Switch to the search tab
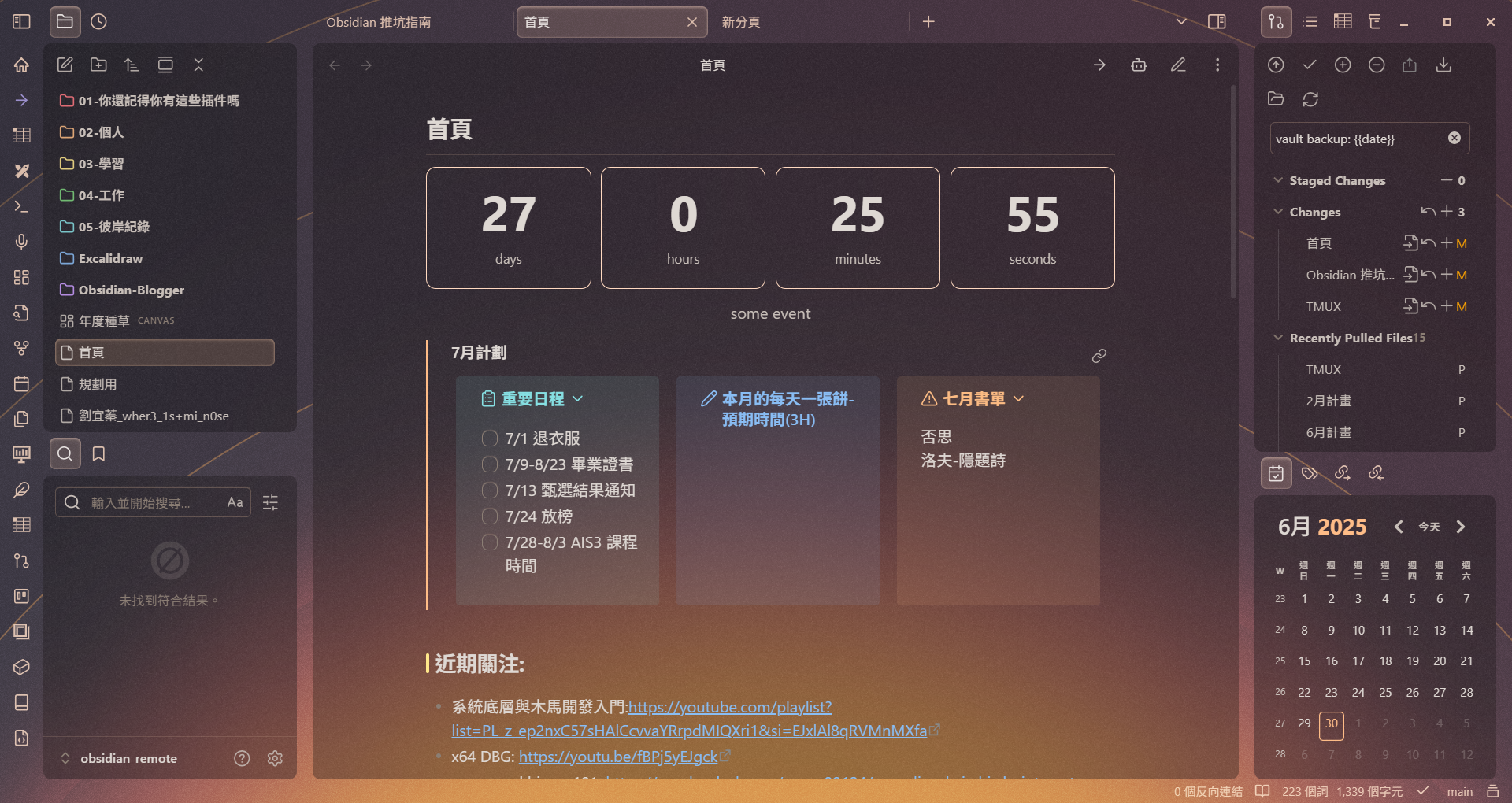Viewport: 1512px width, 803px height. (x=65, y=453)
